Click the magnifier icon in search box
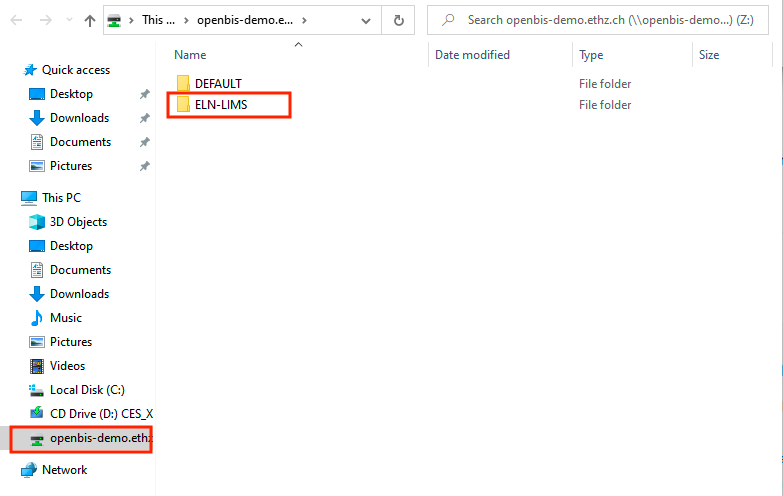This screenshot has width=783, height=496. tap(448, 20)
